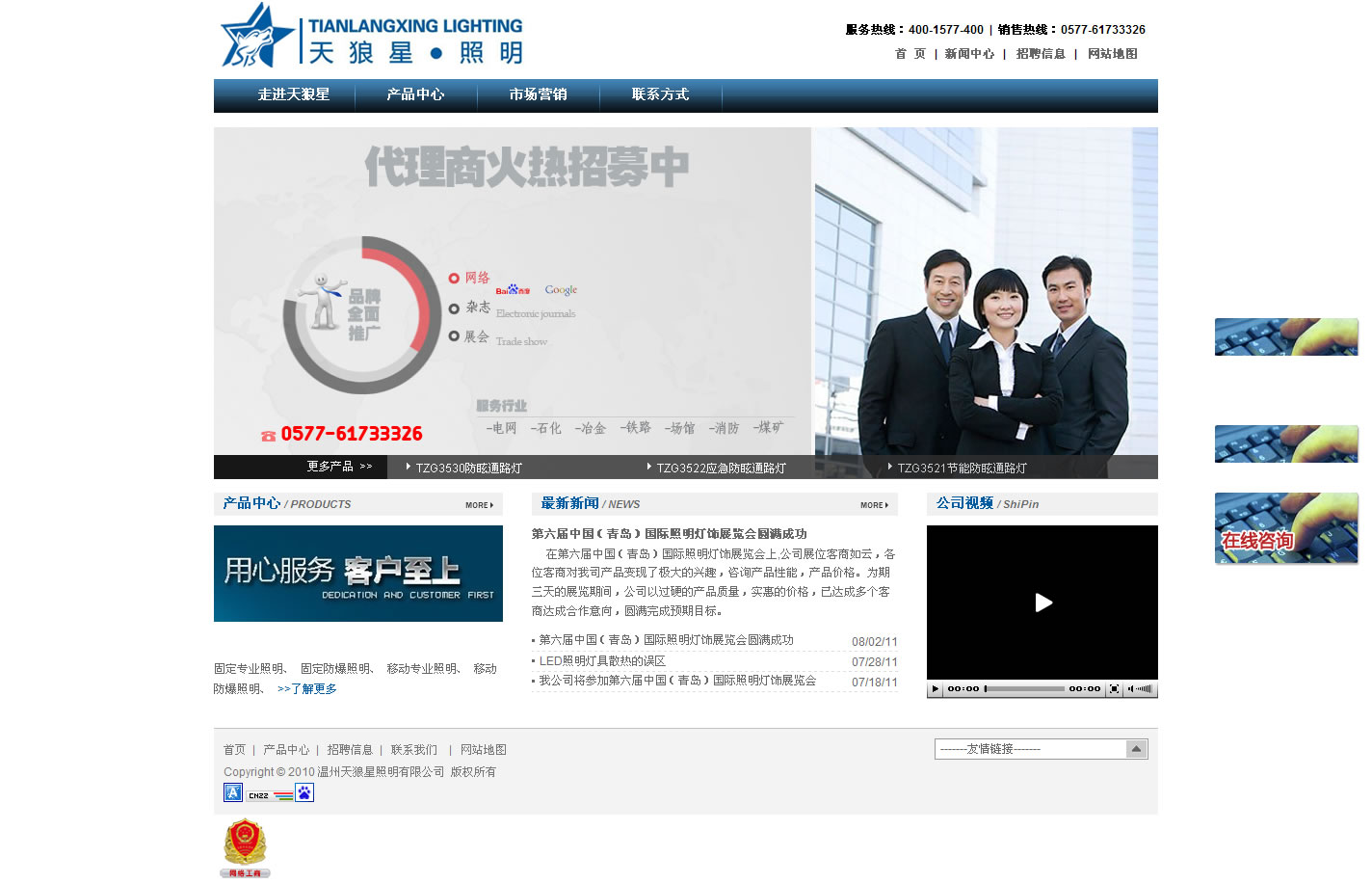
Task: Click the 用心服务 客户至上 product banner image
Action: pos(358,574)
